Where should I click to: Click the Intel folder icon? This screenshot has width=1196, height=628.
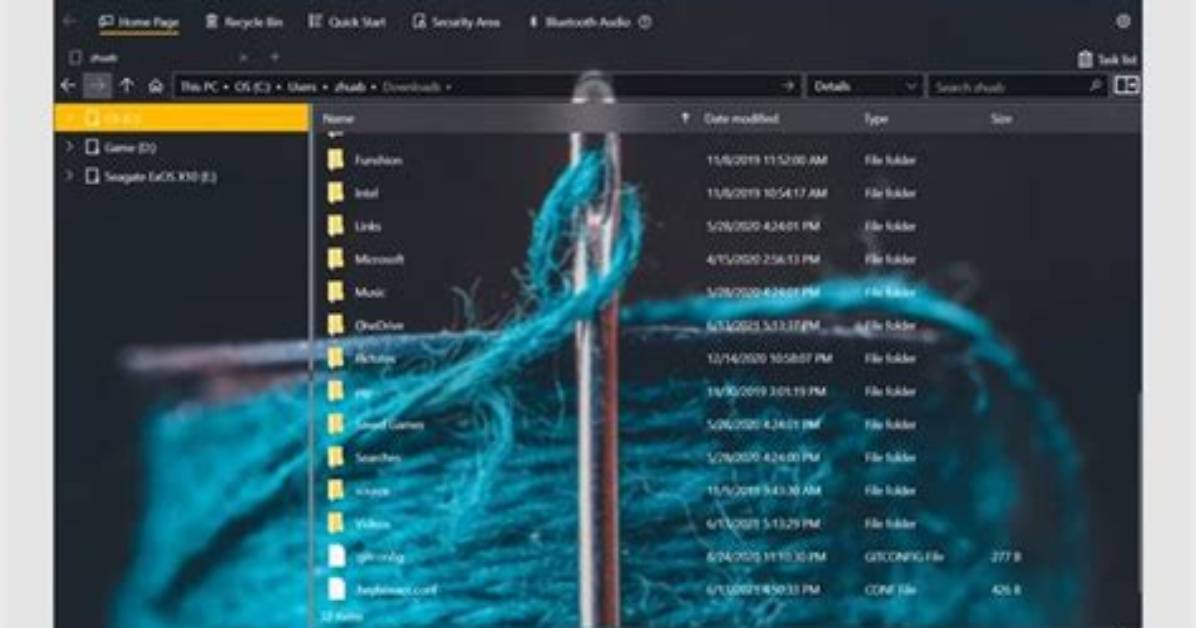click(336, 193)
